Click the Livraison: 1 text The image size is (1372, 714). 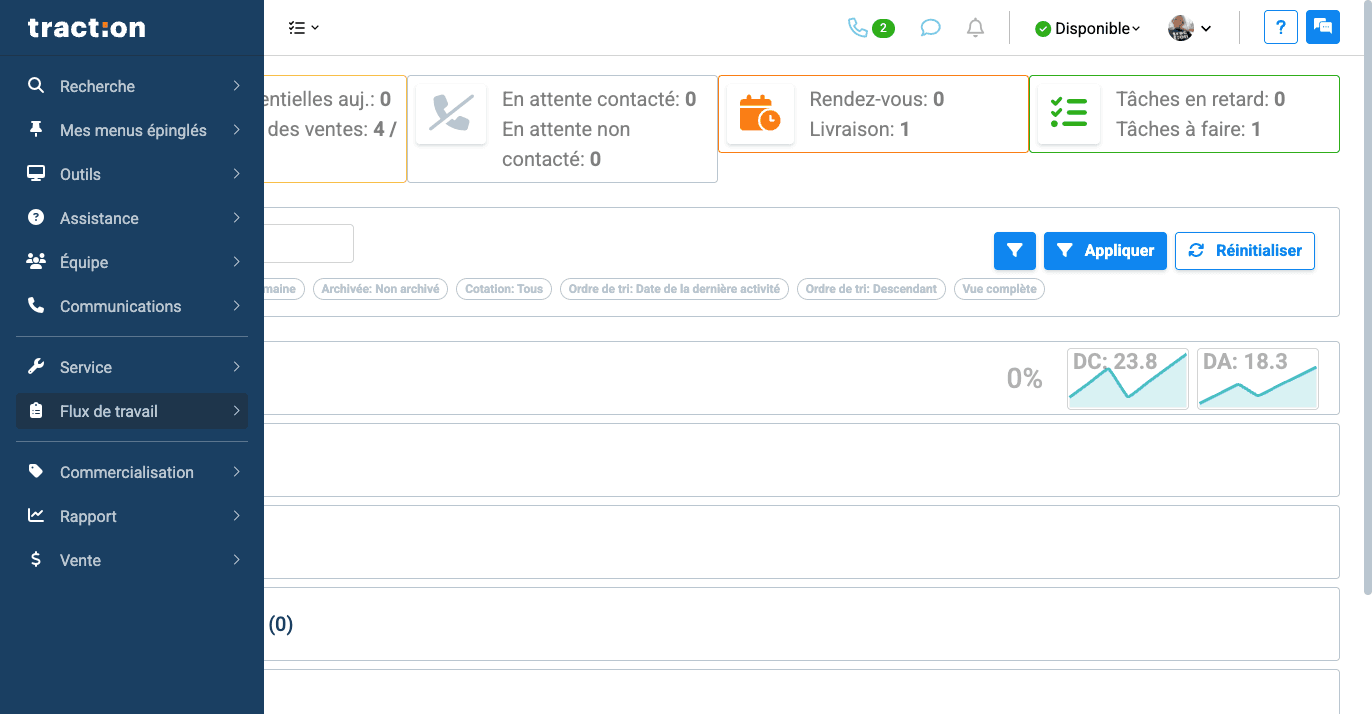(x=860, y=129)
